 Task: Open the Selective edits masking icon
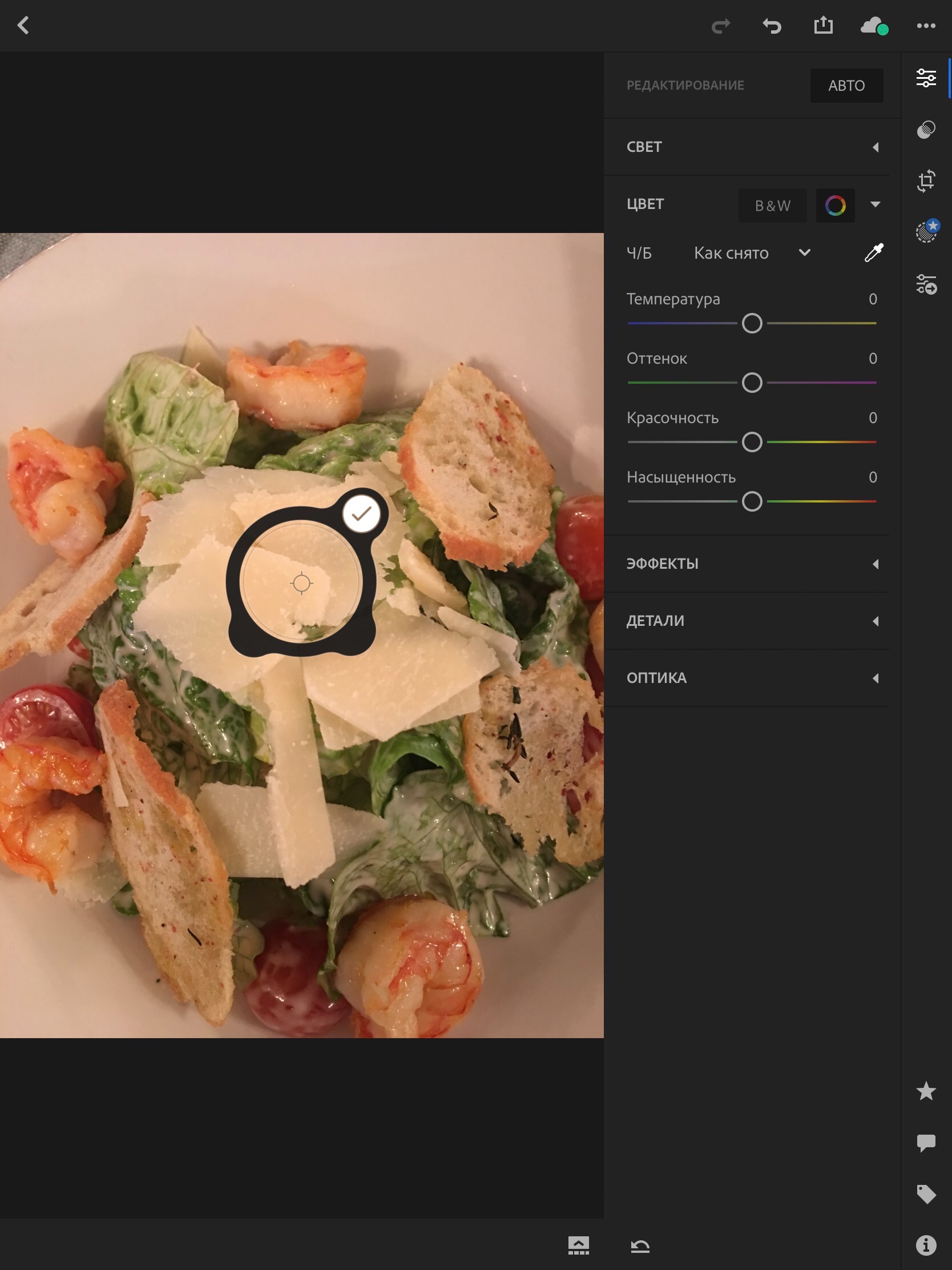(x=927, y=231)
